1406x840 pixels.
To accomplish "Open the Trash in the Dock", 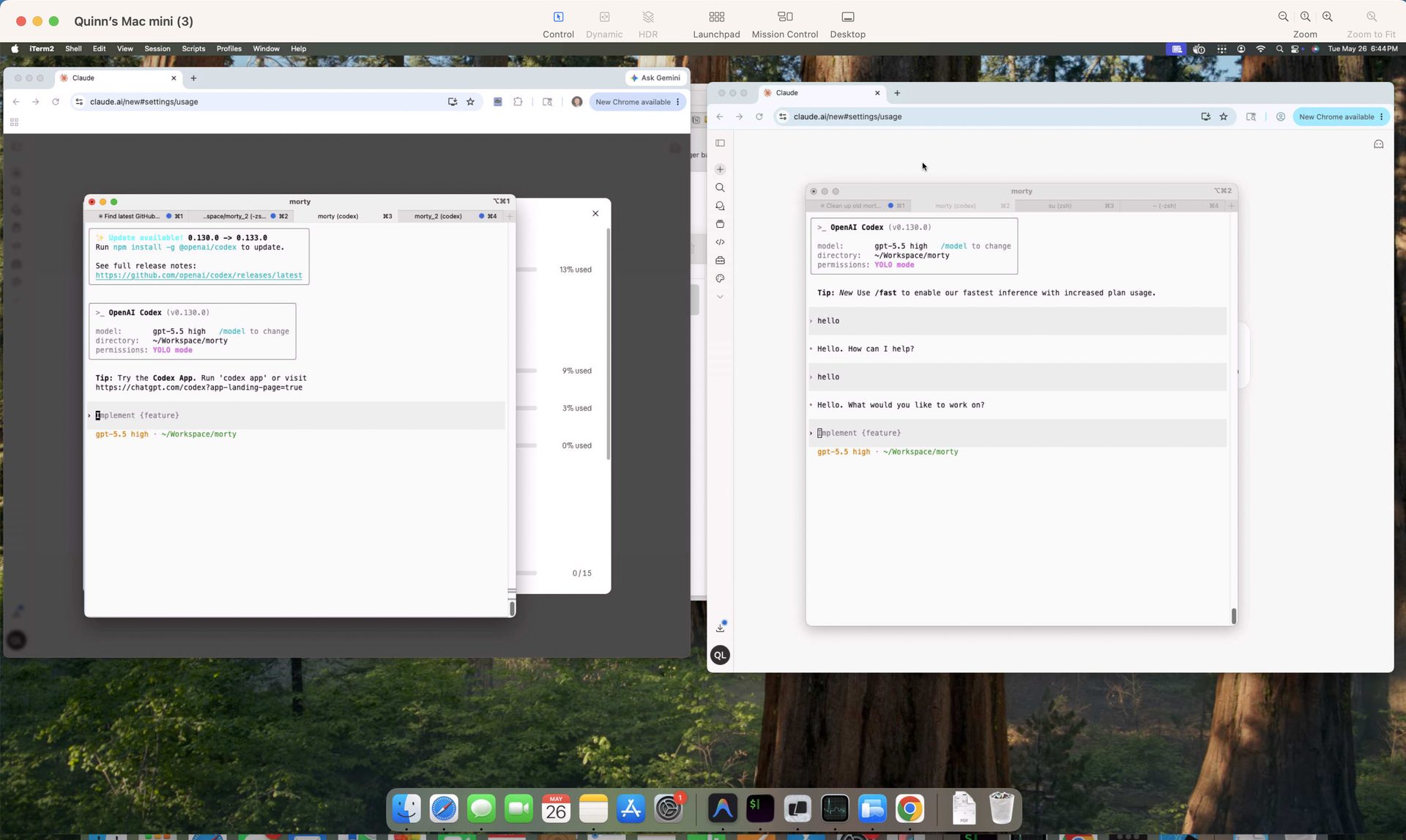I will coord(1001,809).
